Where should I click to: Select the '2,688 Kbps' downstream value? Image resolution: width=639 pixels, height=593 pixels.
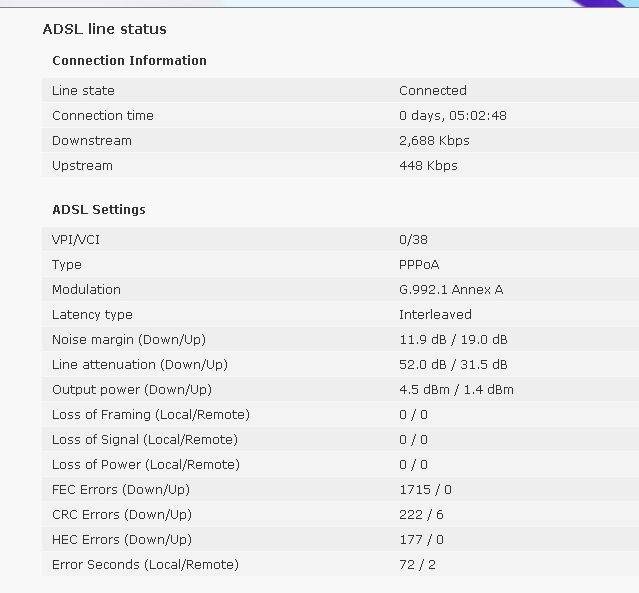[x=434, y=141]
